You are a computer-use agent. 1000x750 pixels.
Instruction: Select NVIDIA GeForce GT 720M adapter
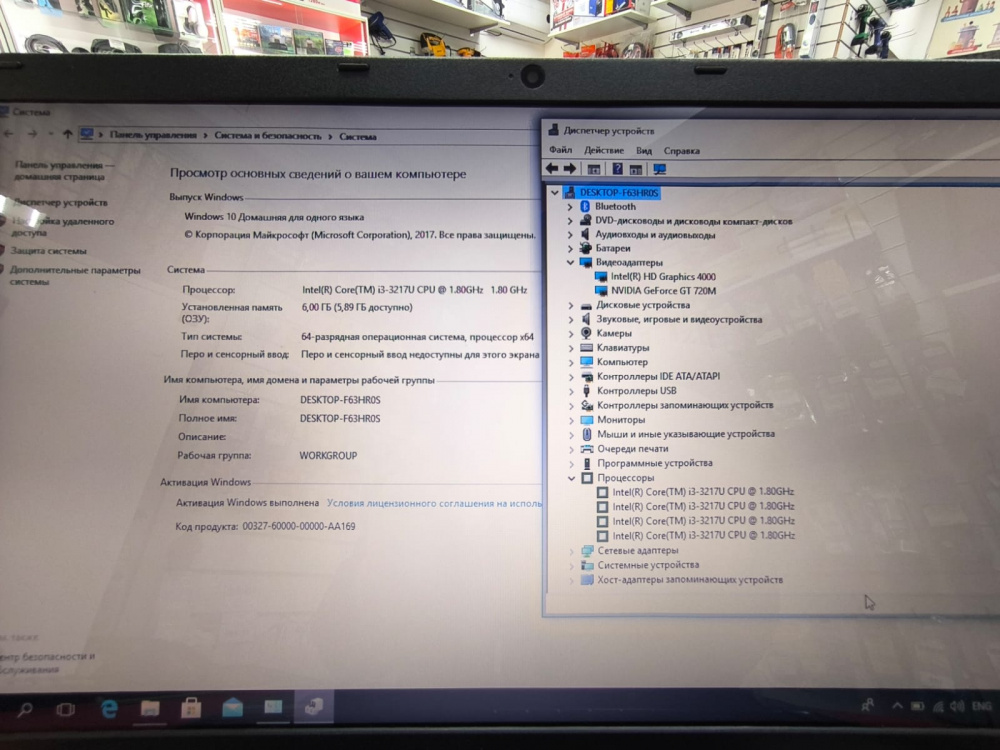point(663,290)
